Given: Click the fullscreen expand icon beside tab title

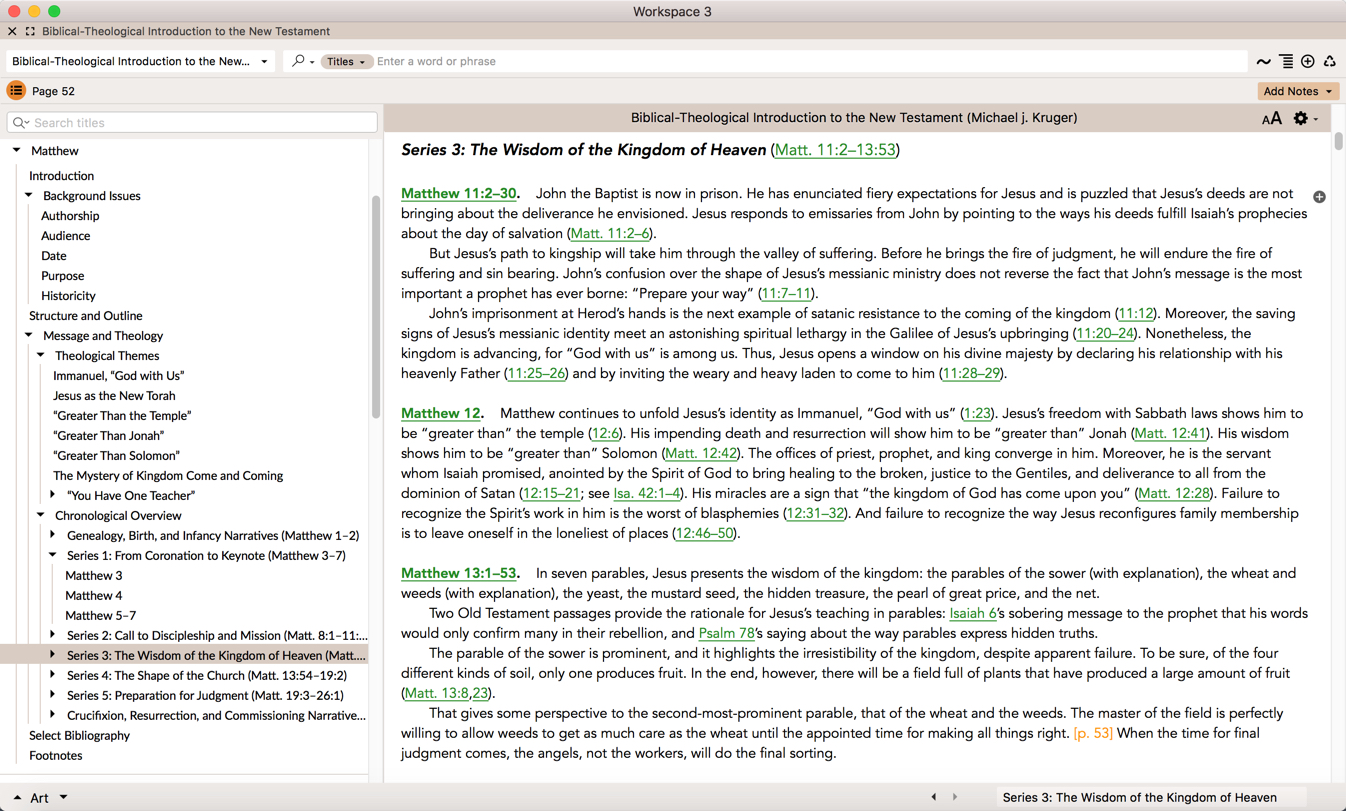Looking at the screenshot, I should click(30, 31).
